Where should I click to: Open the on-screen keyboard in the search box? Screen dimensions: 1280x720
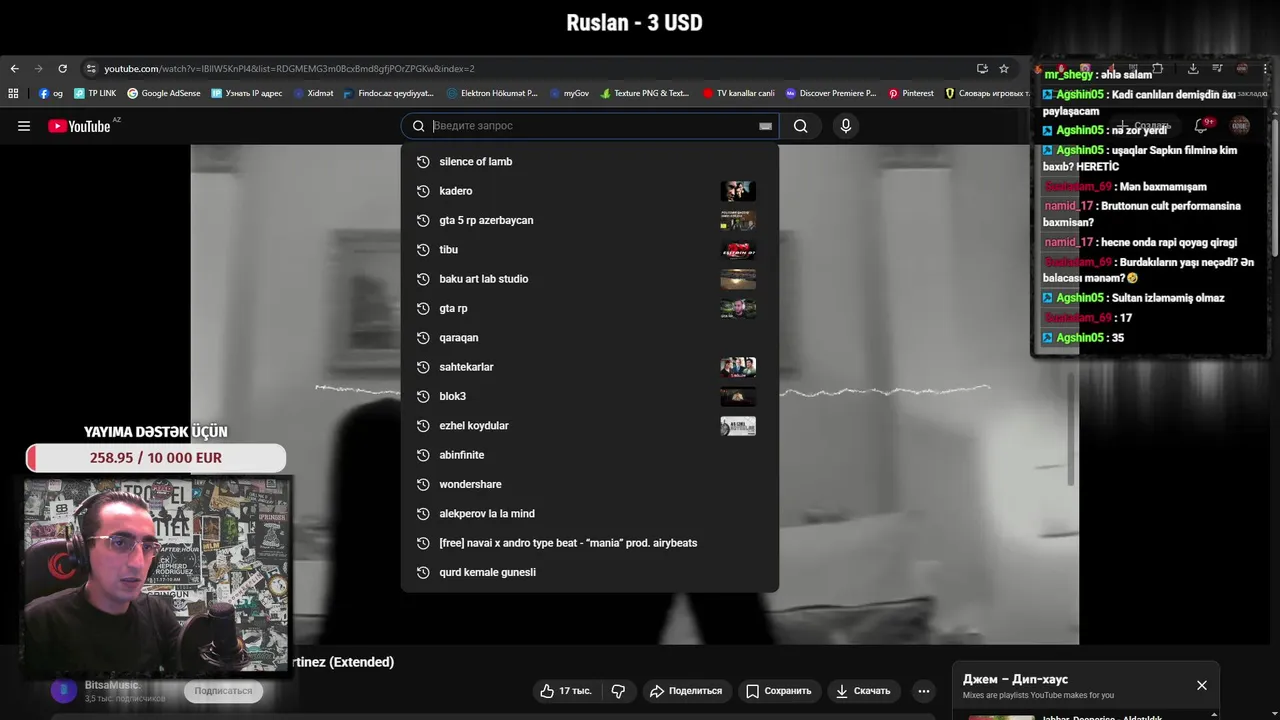point(765,126)
